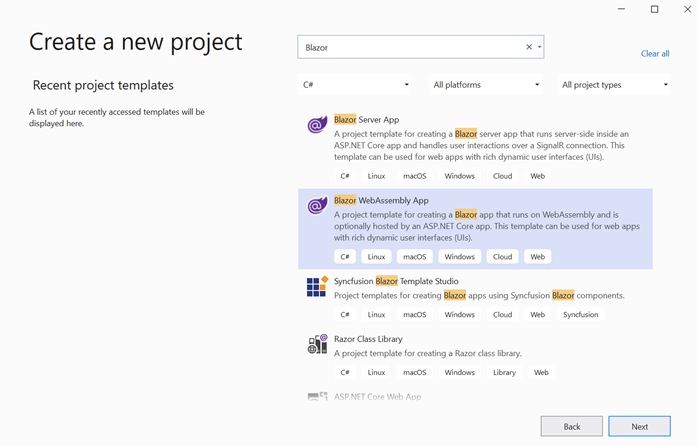This screenshot has height=447, width=697.
Task: Clear the search box with the X icon
Action: point(529,47)
